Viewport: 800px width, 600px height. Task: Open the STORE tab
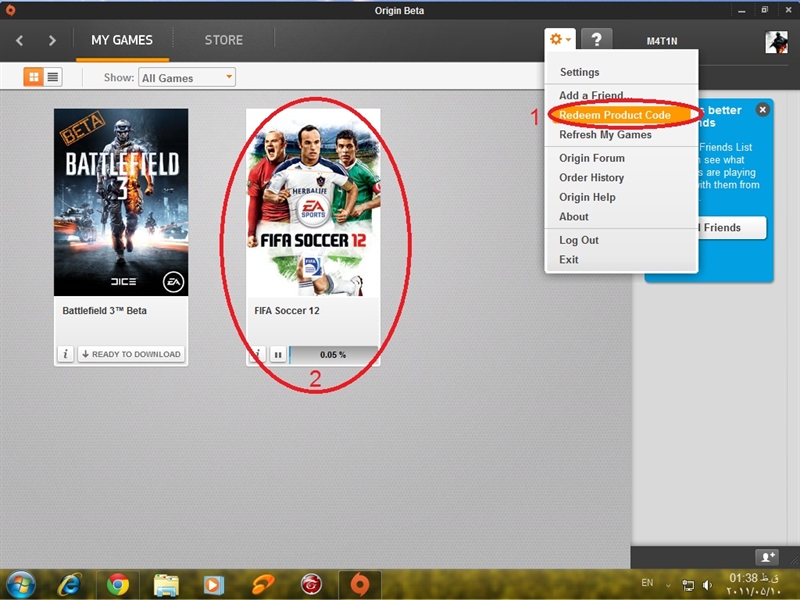click(223, 40)
